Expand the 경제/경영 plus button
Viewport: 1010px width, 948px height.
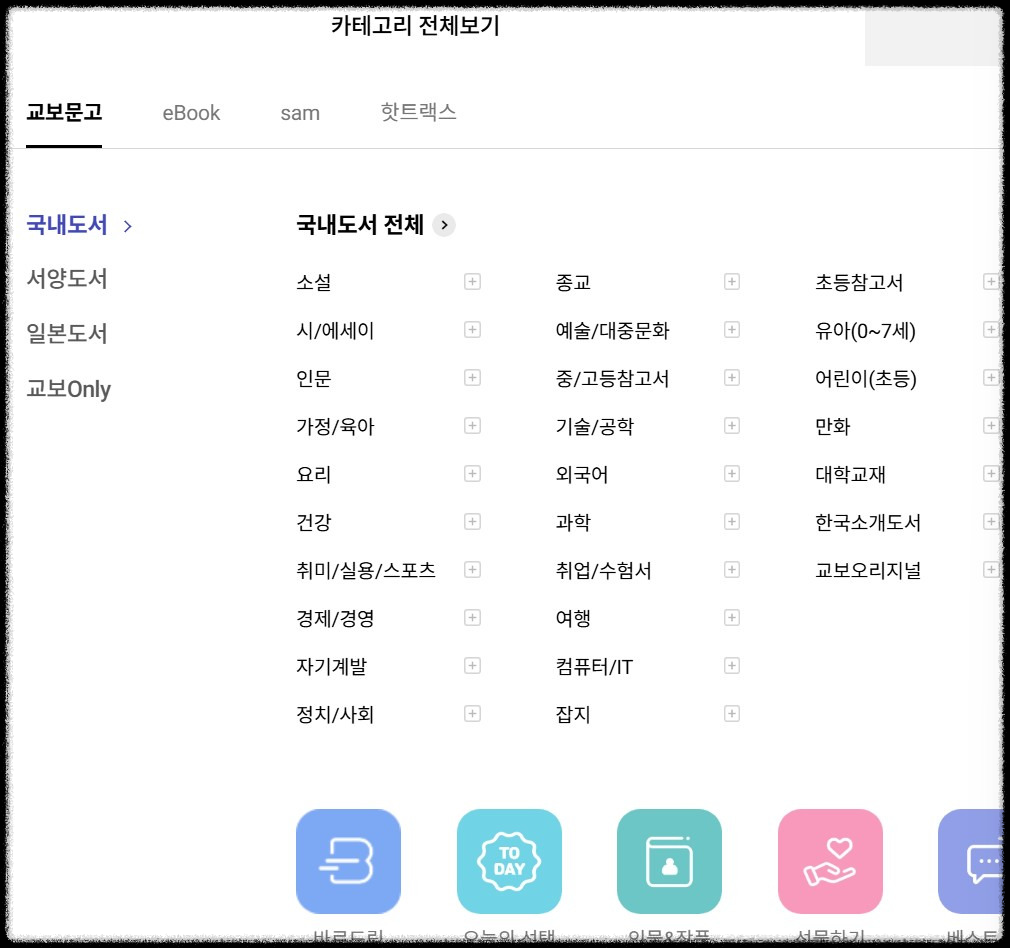coord(472,618)
